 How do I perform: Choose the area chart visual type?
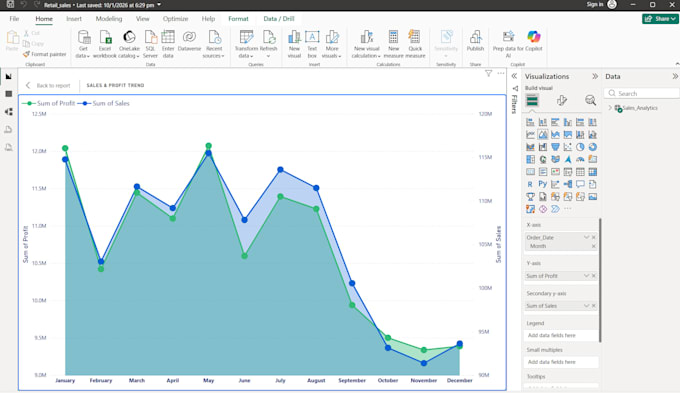[543, 135]
